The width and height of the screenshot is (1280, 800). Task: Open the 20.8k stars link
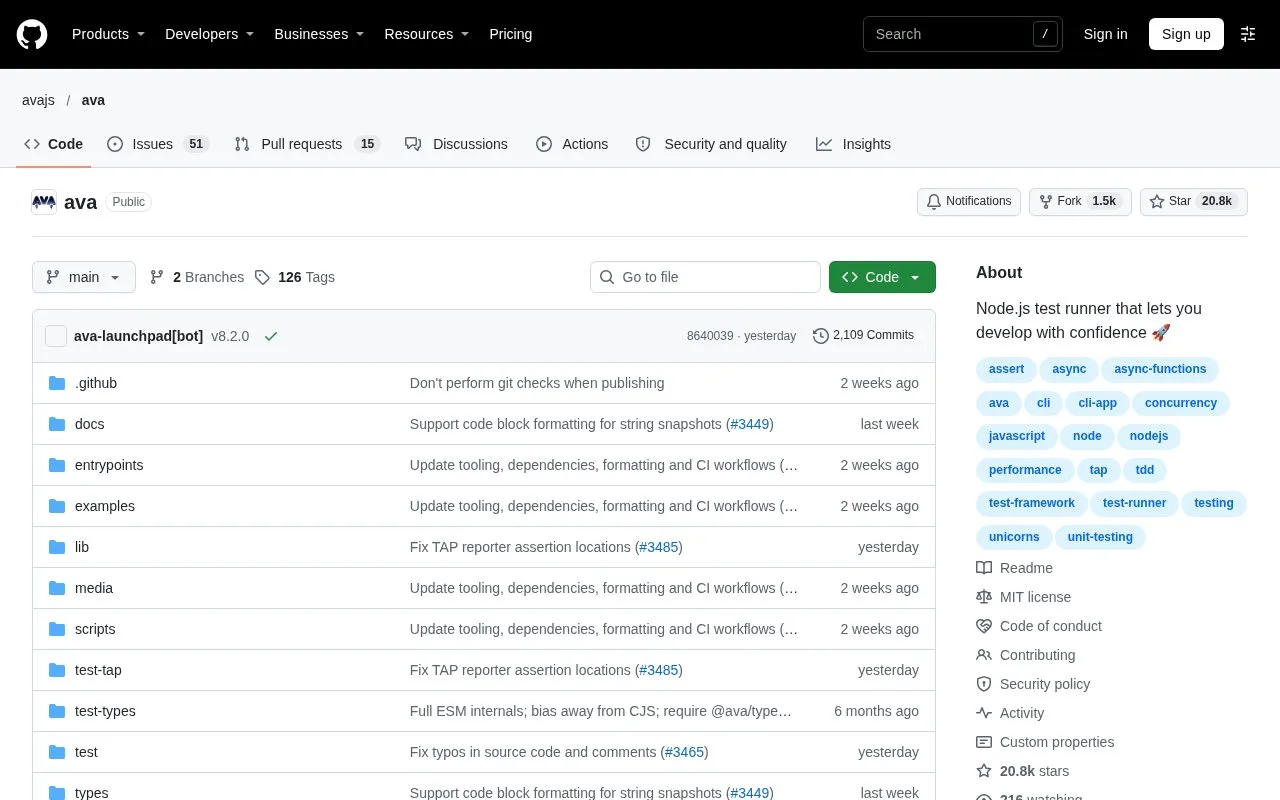point(1022,771)
